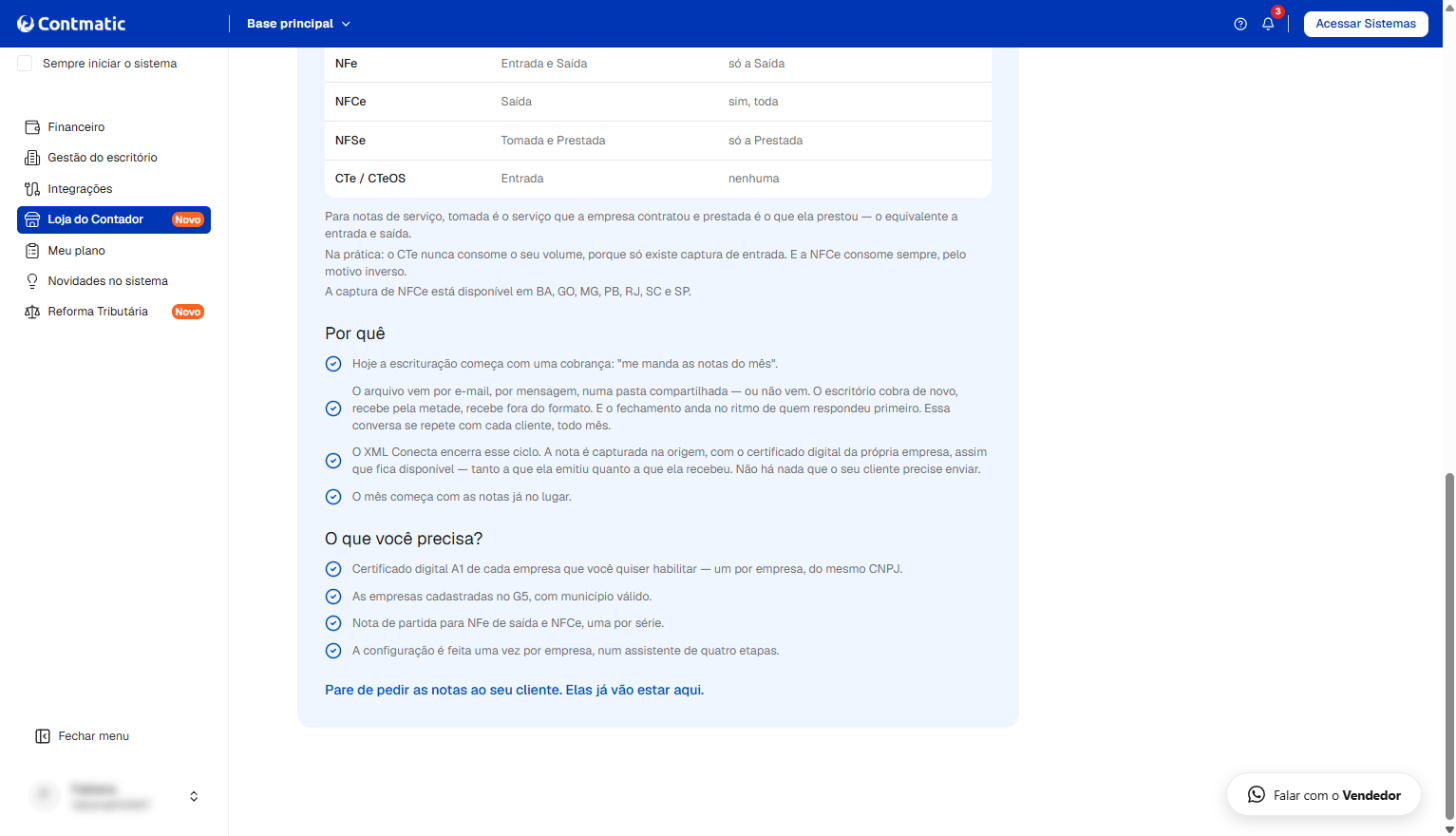This screenshot has height=836, width=1456.
Task: Click the 'O que você precisa?' heading
Action: [x=404, y=538]
